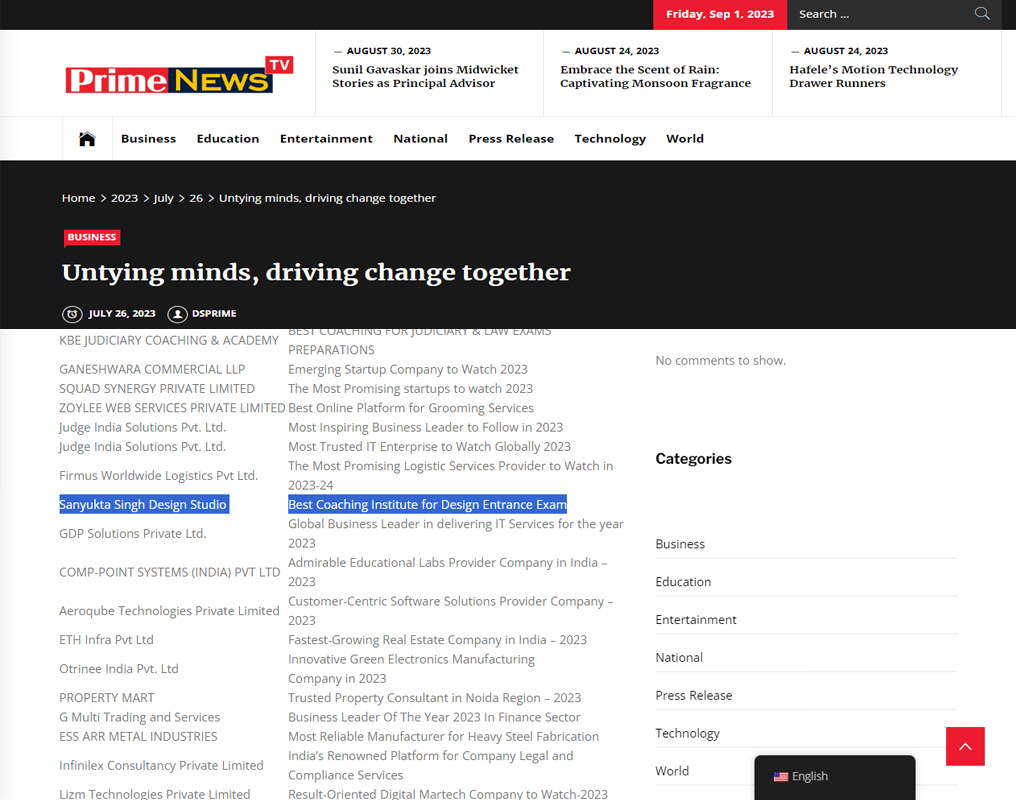Select Education in sidebar Categories
1016x800 pixels.
tap(683, 582)
